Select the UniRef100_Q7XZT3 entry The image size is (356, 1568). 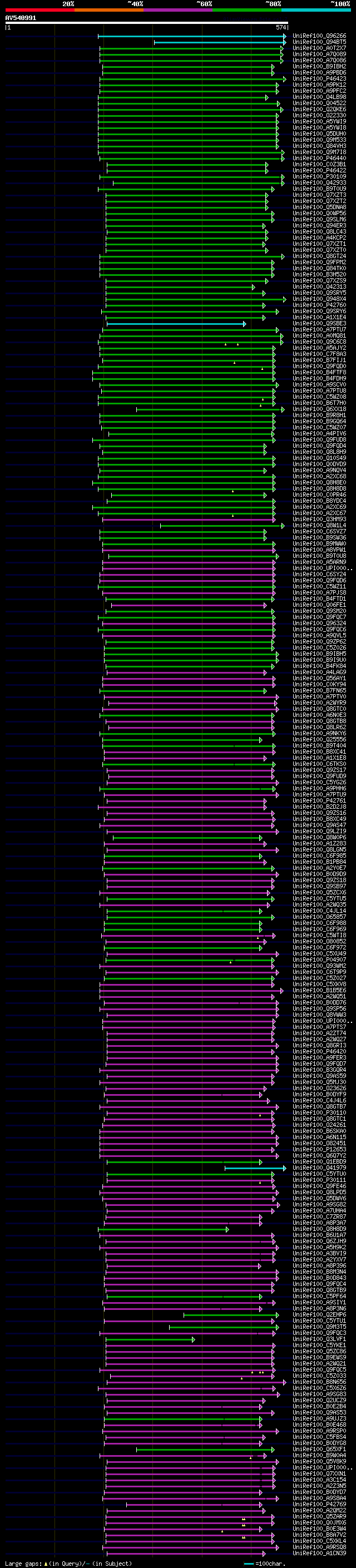(x=319, y=195)
